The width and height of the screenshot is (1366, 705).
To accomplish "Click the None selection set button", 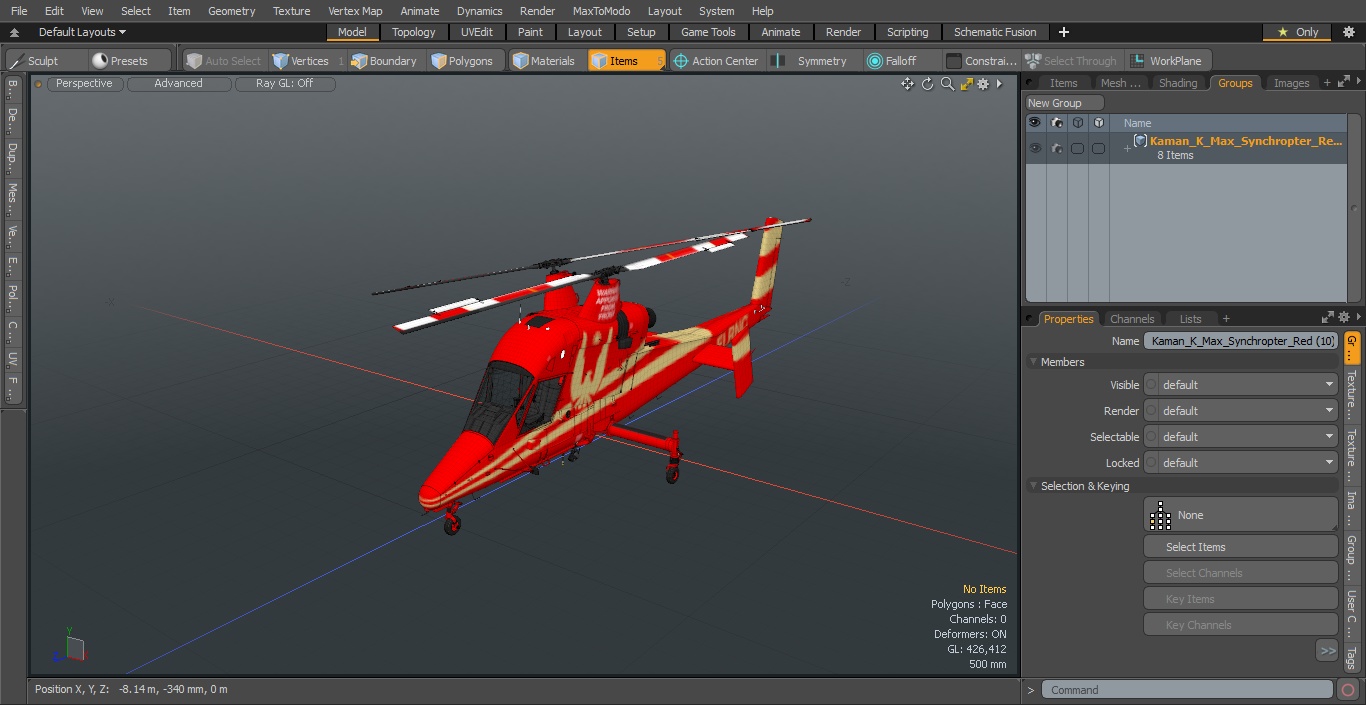I will 1240,515.
